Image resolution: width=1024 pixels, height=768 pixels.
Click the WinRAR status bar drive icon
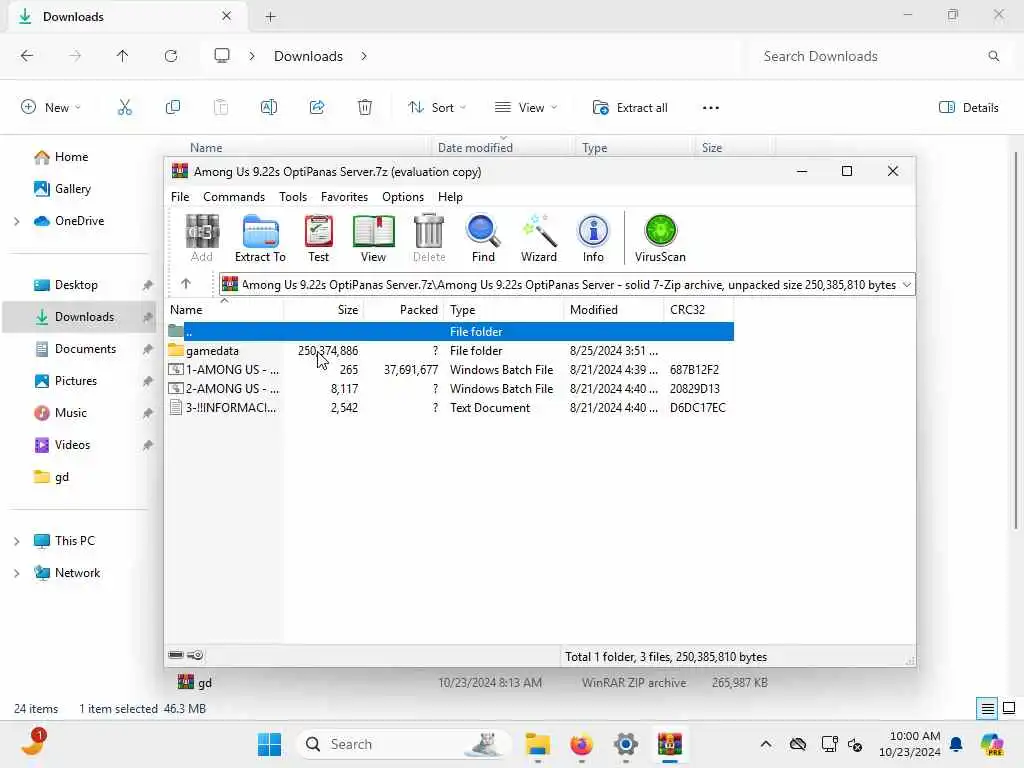coord(176,655)
